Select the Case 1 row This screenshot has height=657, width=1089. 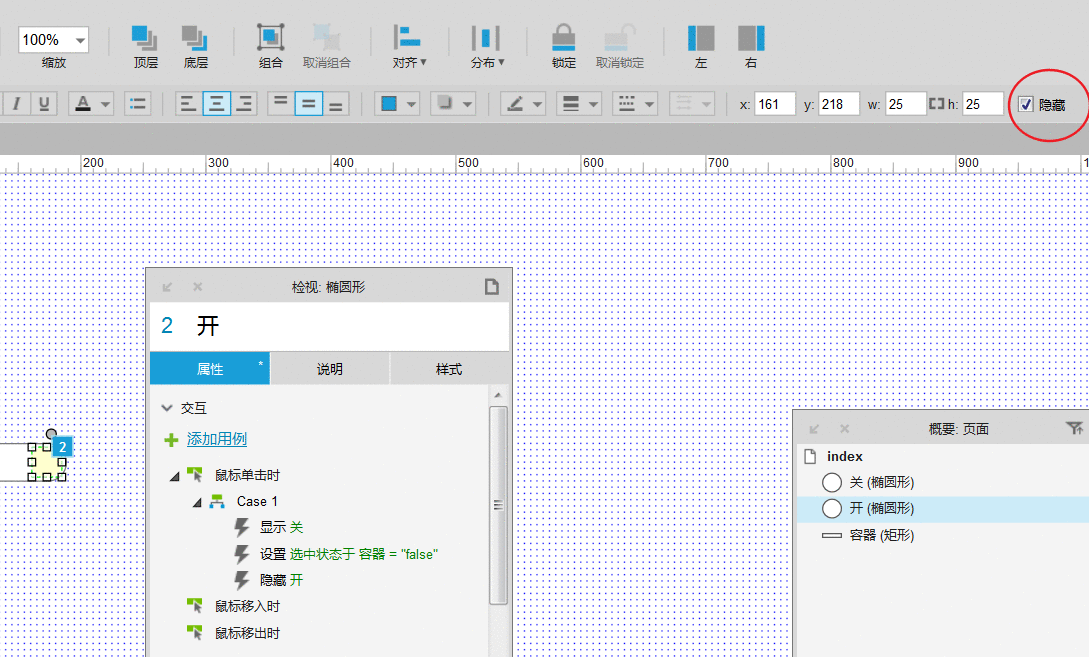coord(256,501)
